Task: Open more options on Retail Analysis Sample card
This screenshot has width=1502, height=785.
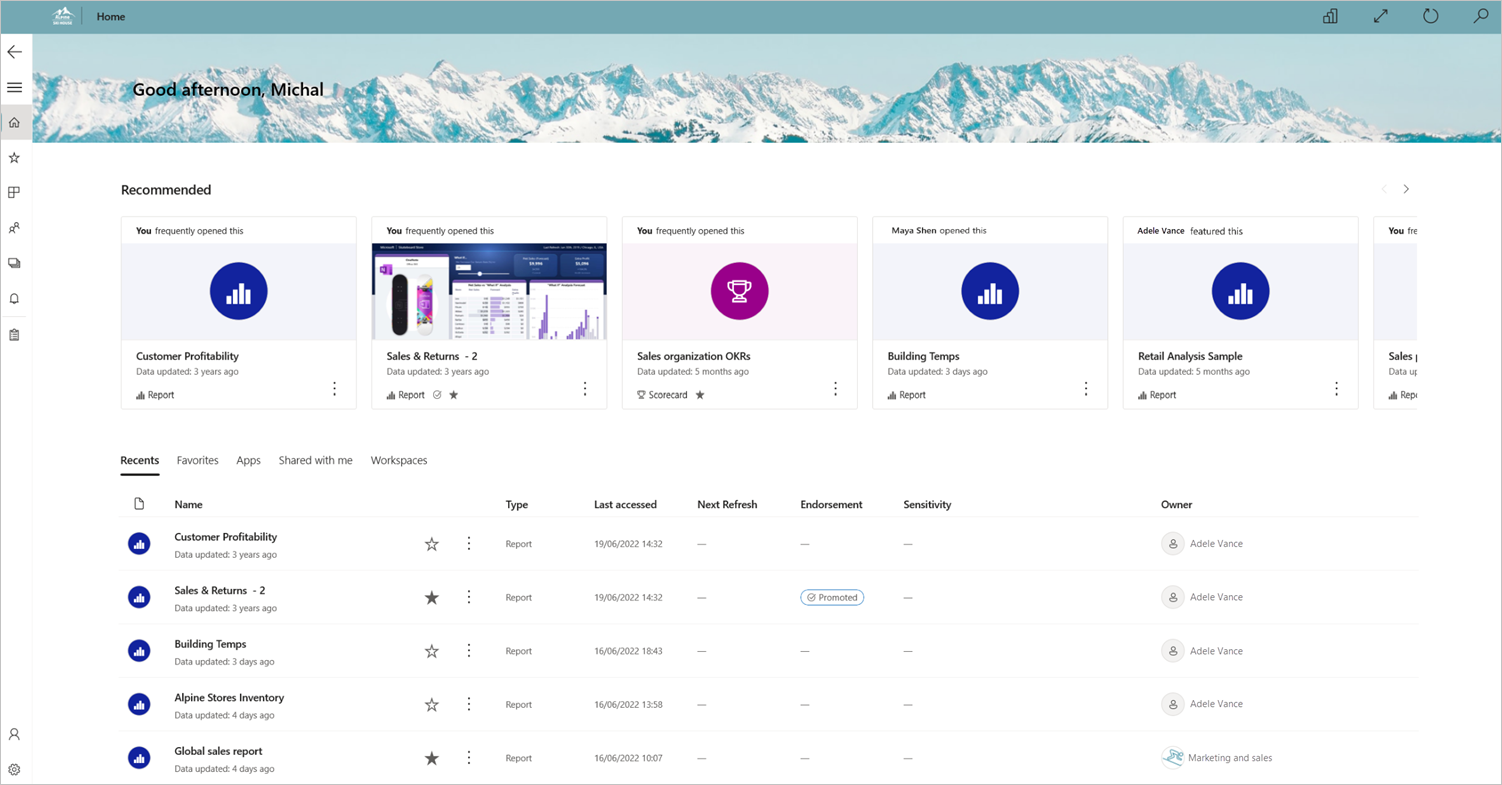Action: [x=1336, y=389]
